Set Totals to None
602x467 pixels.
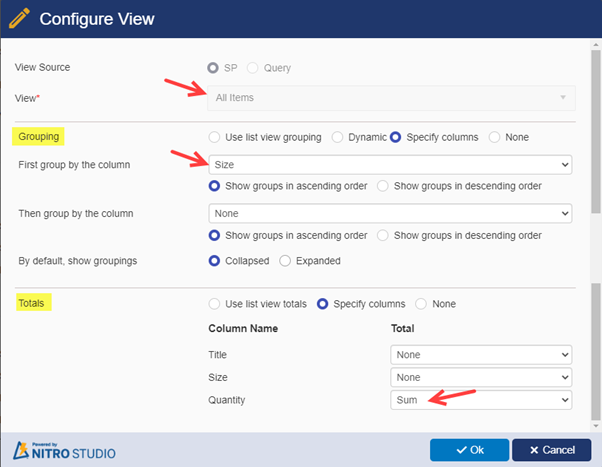[x=421, y=304]
